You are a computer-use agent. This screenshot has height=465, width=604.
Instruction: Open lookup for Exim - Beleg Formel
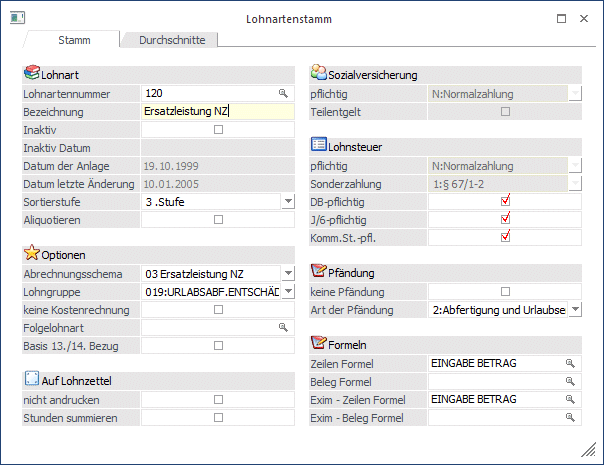coord(571,417)
